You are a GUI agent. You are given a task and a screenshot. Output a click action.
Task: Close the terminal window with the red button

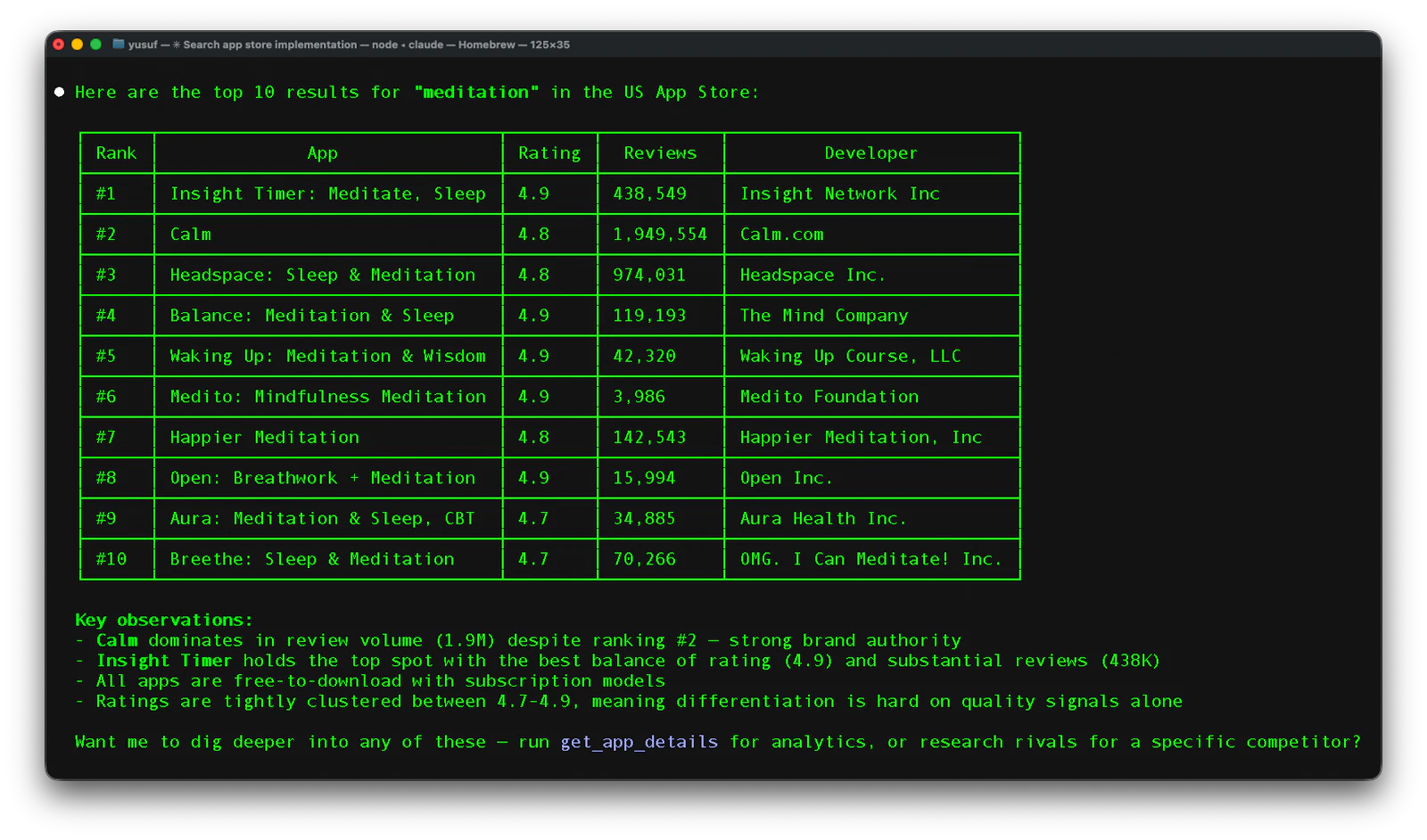59,44
